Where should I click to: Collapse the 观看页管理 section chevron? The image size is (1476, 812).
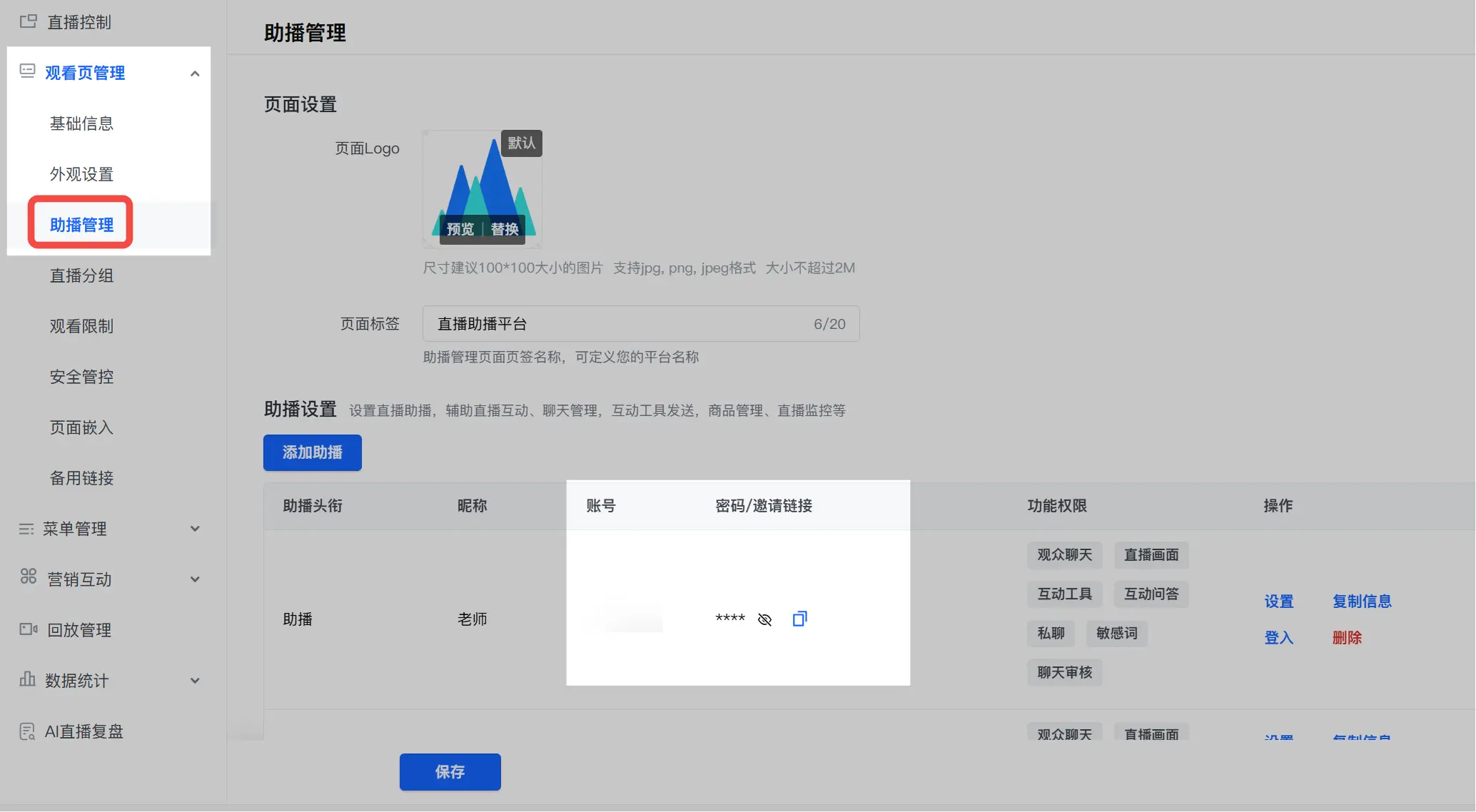[195, 73]
